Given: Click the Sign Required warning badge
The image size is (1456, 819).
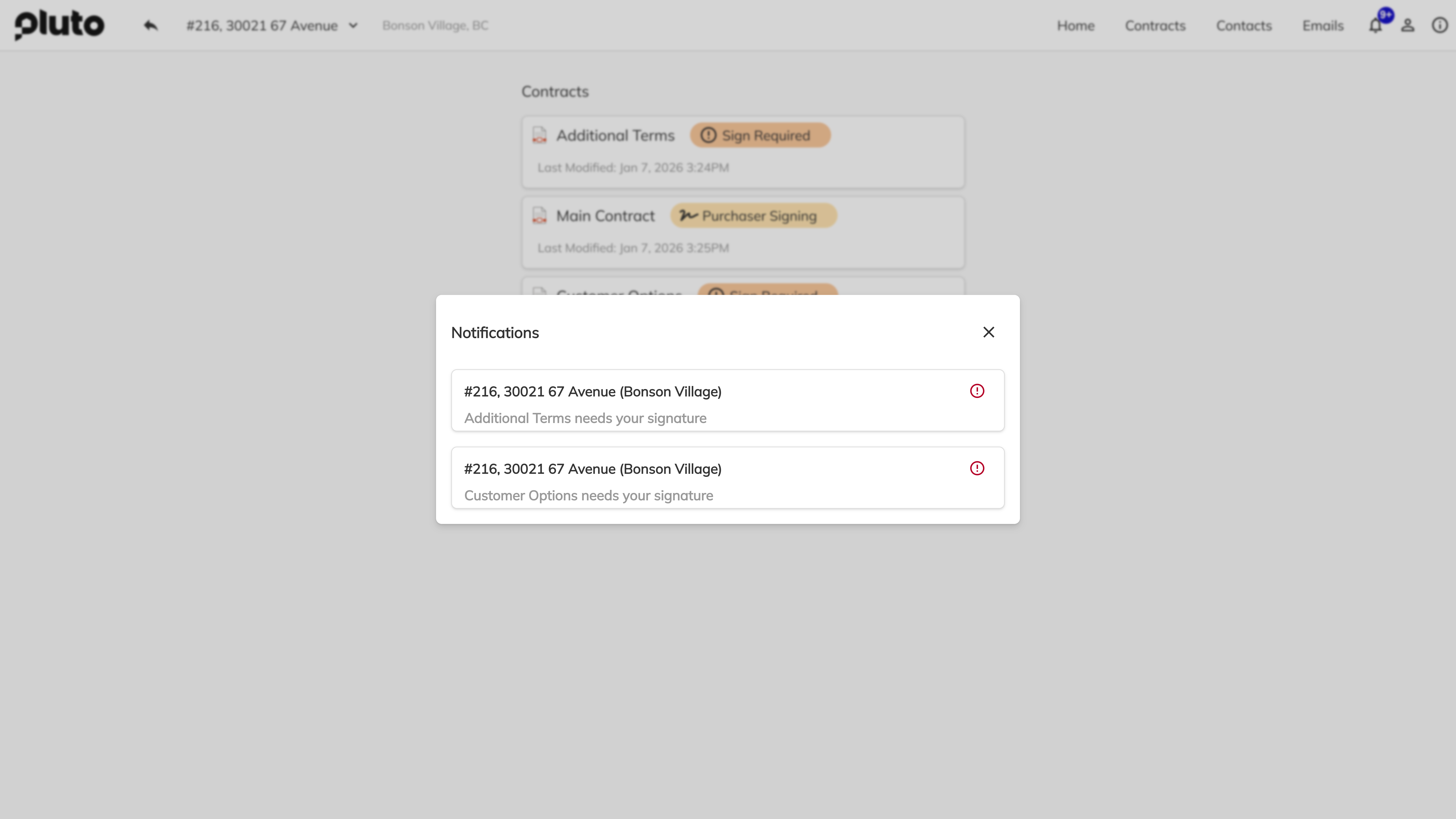Looking at the screenshot, I should coord(760,135).
